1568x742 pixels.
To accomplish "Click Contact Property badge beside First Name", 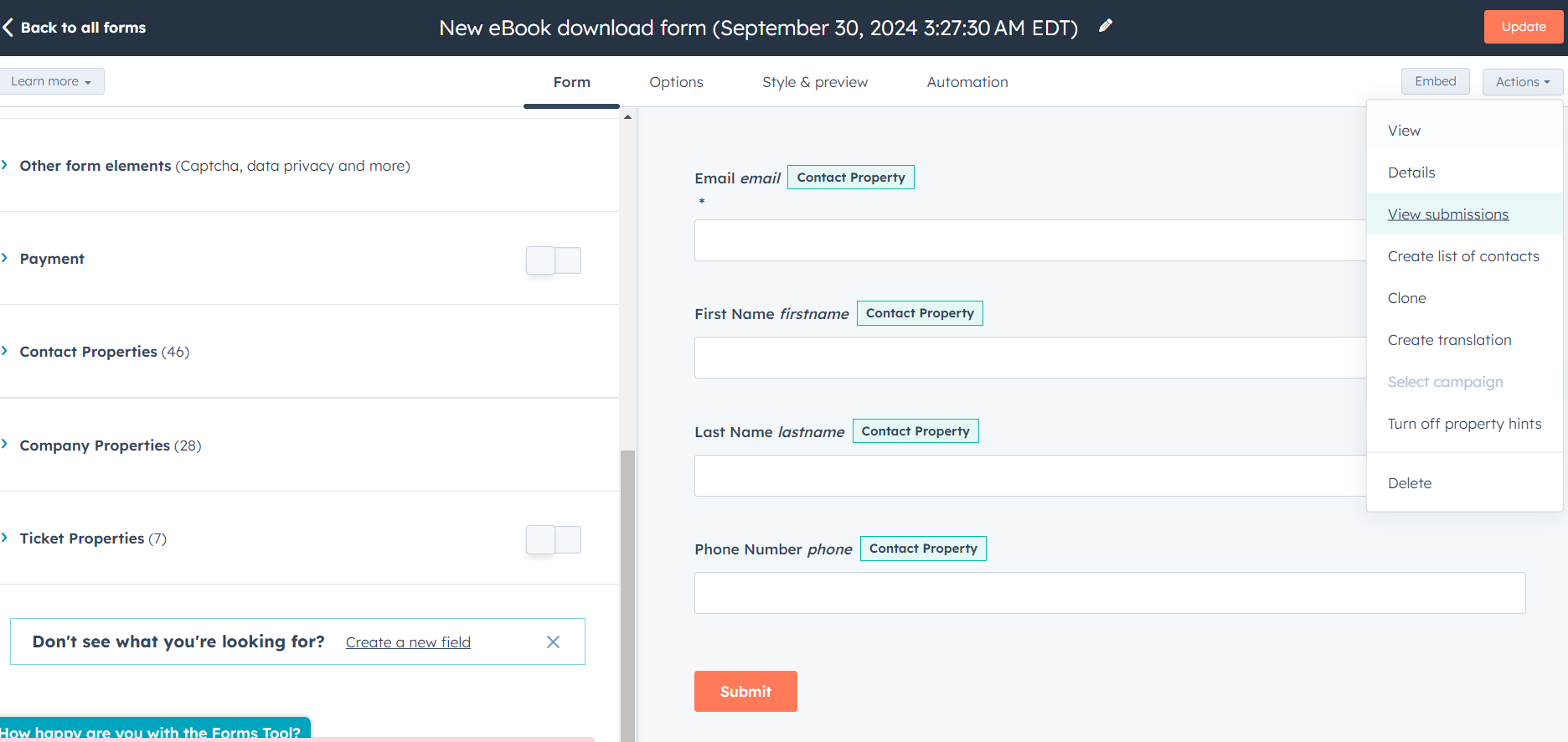I will click(920, 313).
